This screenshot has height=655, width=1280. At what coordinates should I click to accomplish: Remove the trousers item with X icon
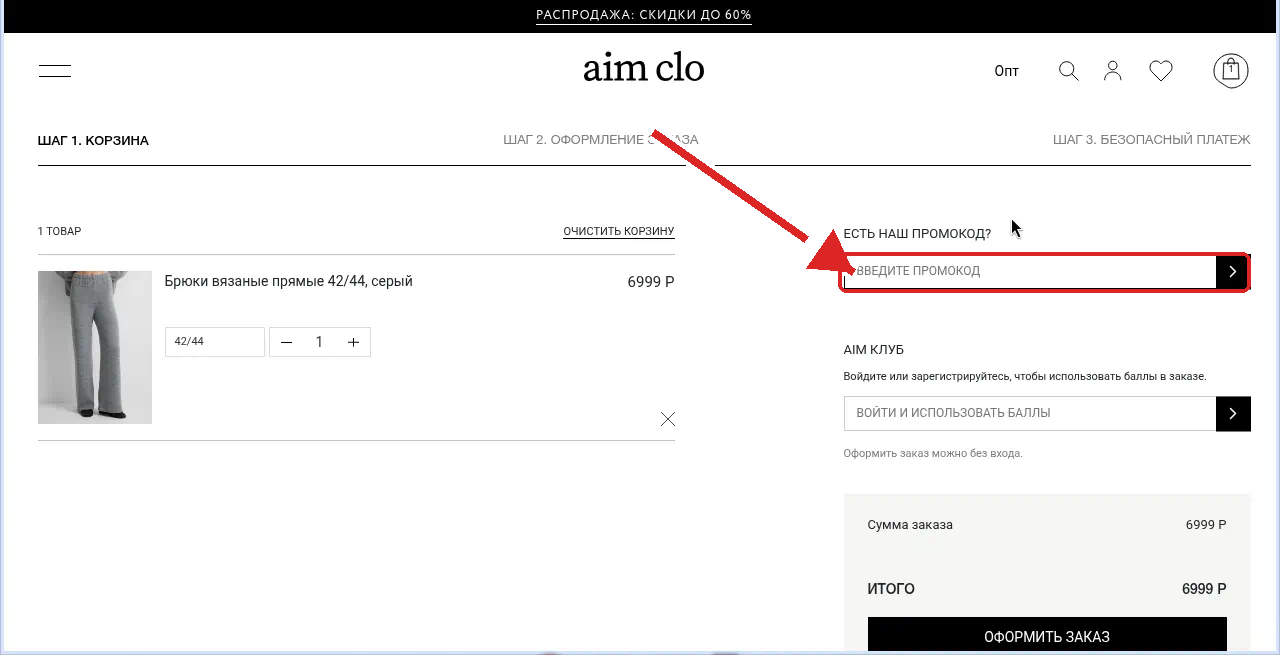pos(668,419)
